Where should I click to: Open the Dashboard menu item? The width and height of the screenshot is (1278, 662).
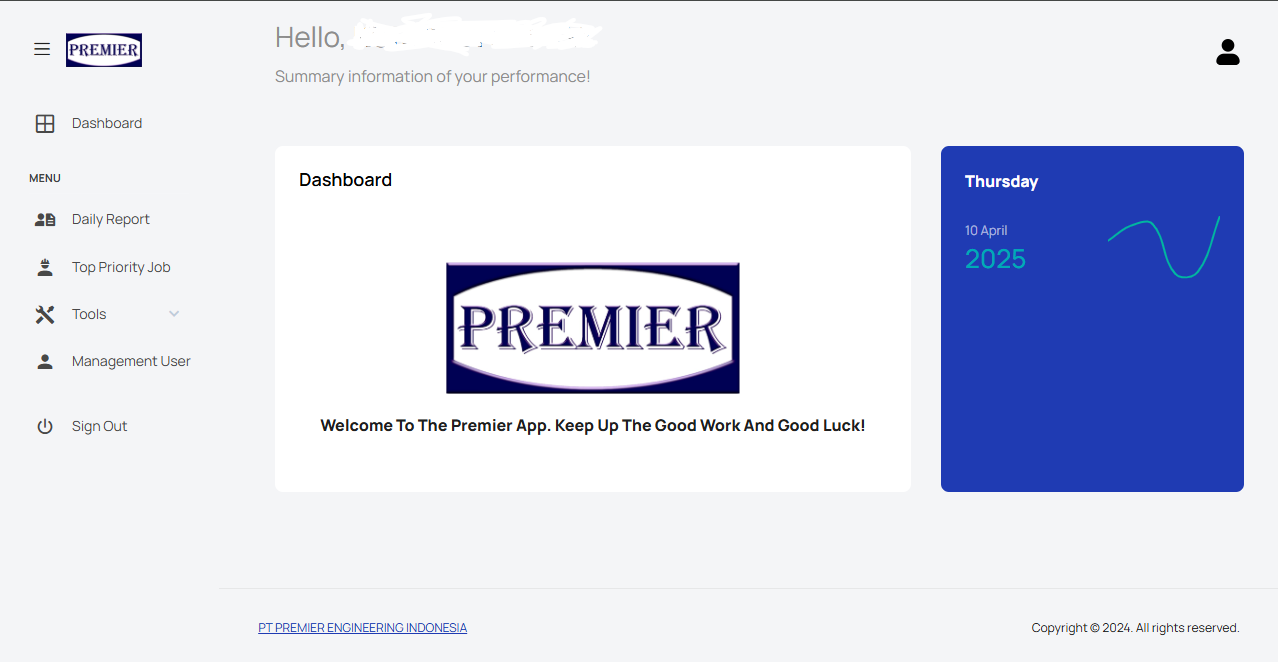107,124
